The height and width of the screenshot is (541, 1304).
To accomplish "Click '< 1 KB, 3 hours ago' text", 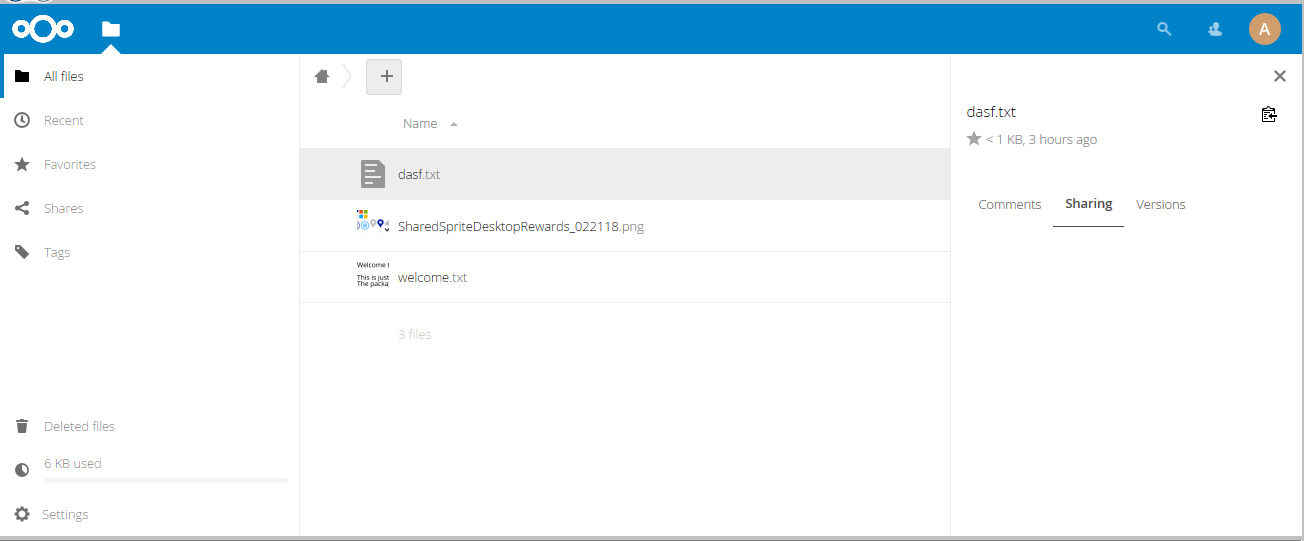I will (x=1041, y=139).
